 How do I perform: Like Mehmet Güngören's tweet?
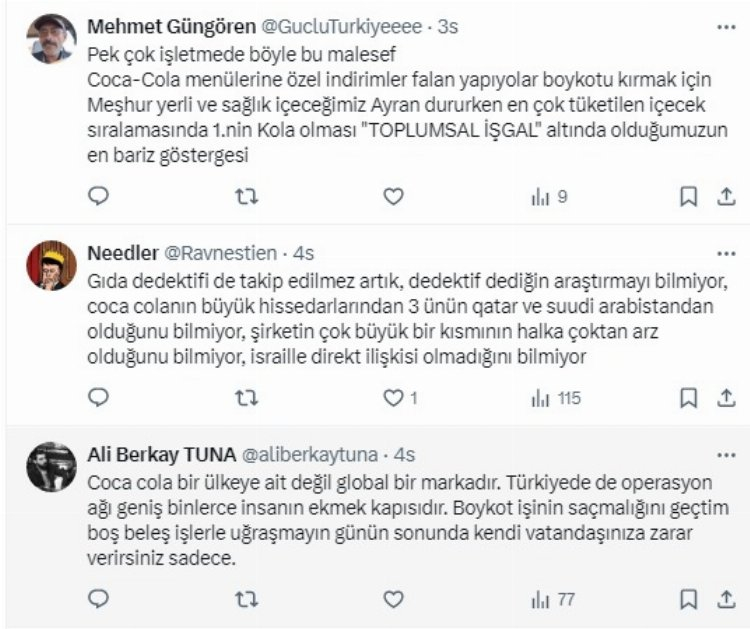pyautogui.click(x=394, y=197)
